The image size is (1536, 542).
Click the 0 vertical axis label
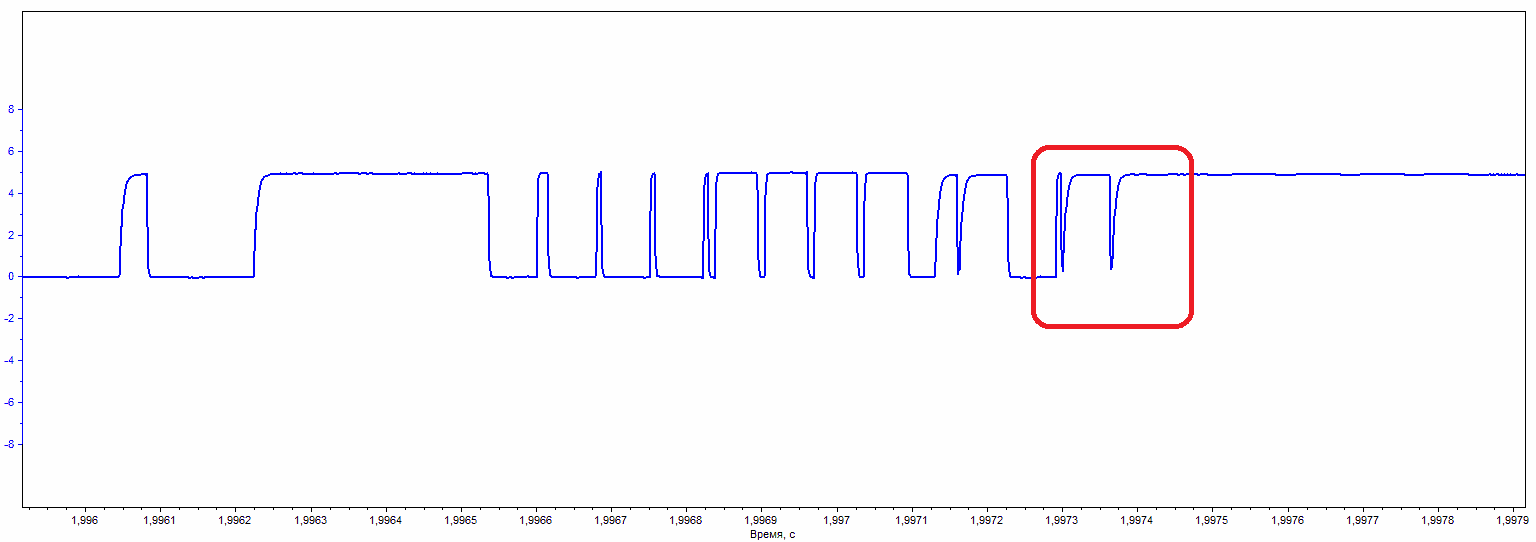click(9, 277)
